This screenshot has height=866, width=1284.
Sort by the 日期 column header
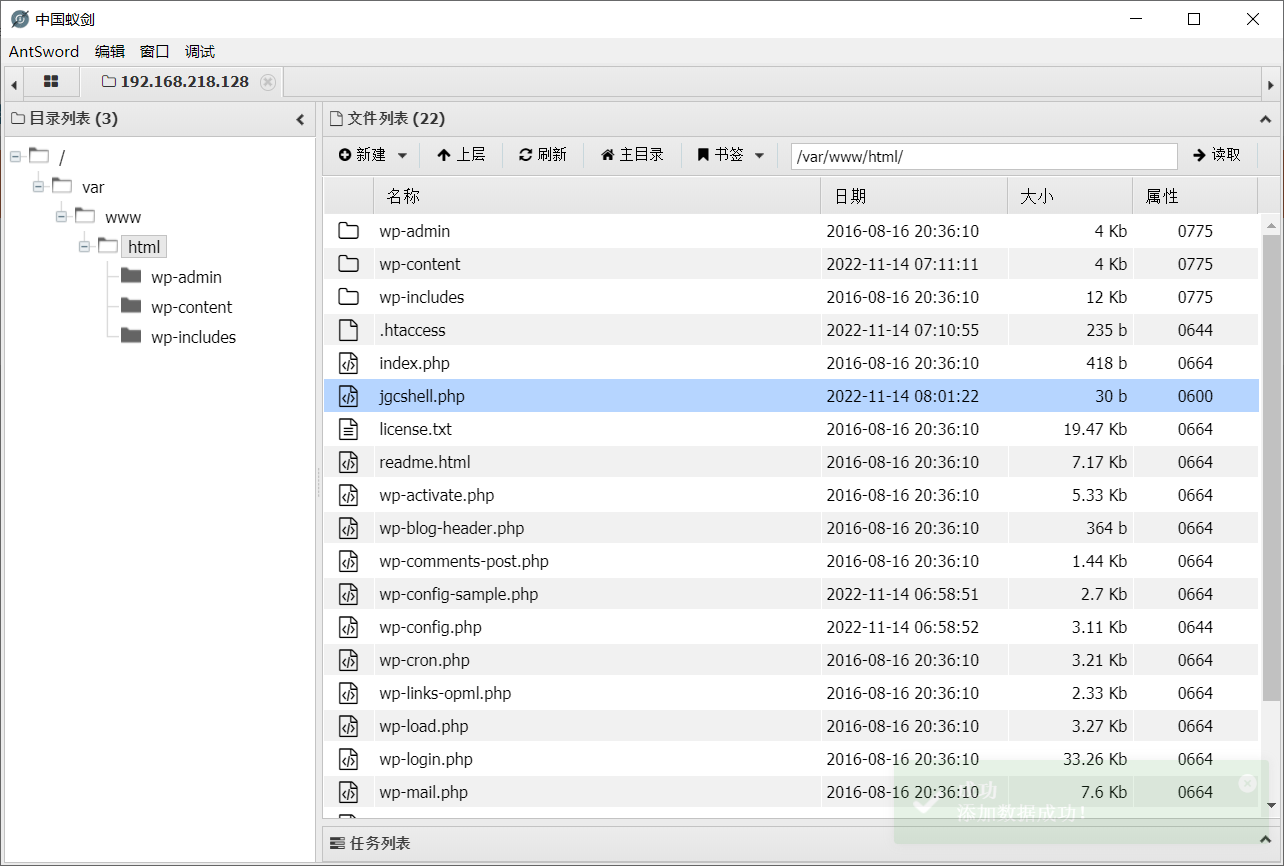pos(914,196)
